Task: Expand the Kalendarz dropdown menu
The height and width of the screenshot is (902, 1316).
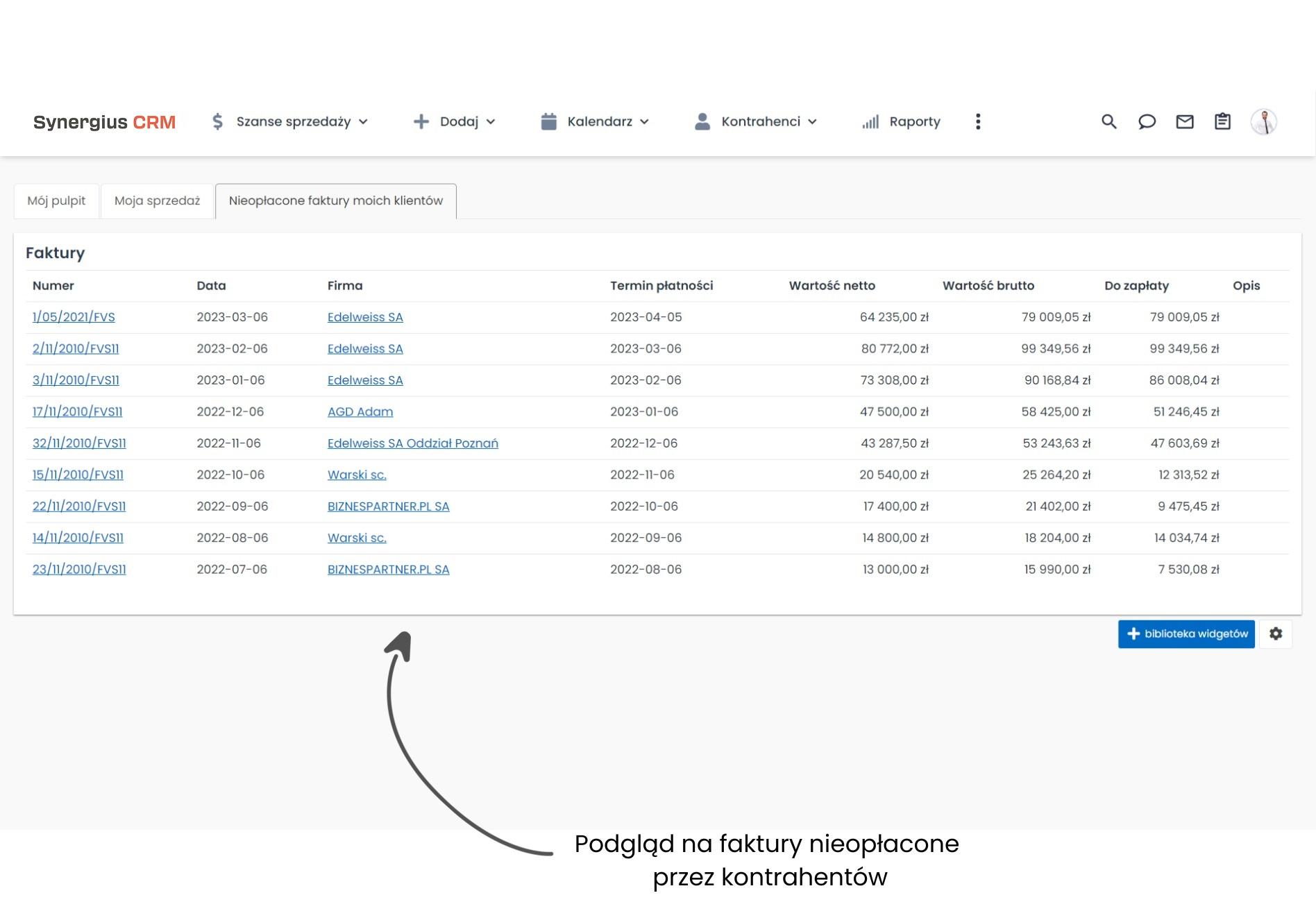Action: coord(596,122)
